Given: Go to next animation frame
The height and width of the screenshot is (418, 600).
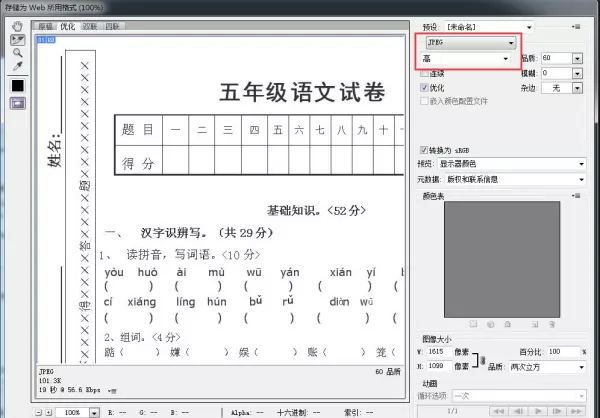Looking at the screenshot, I should click(557, 411).
